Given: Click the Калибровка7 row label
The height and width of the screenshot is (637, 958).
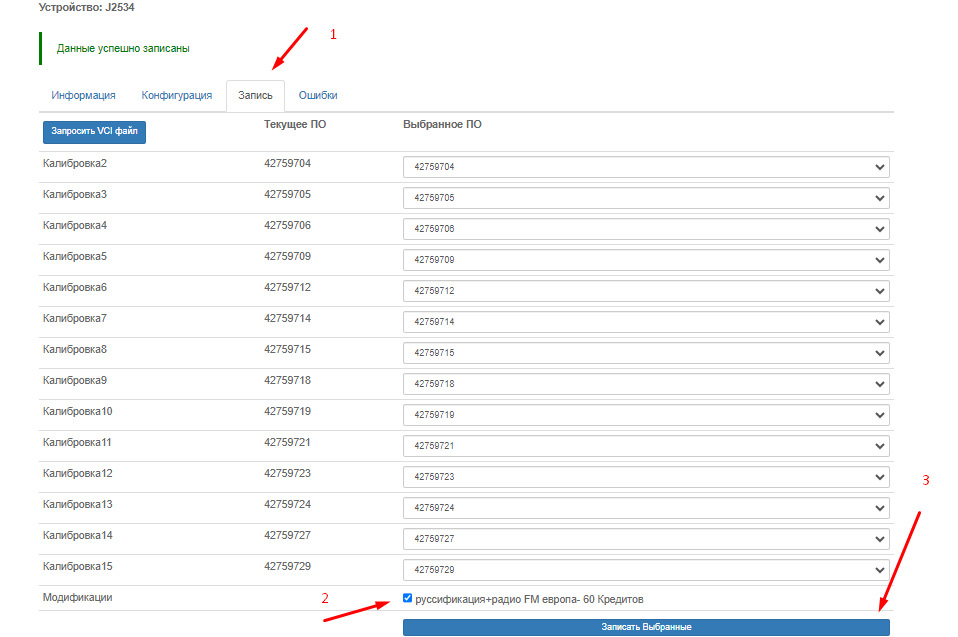Looking at the screenshot, I should pyautogui.click(x=75, y=319).
